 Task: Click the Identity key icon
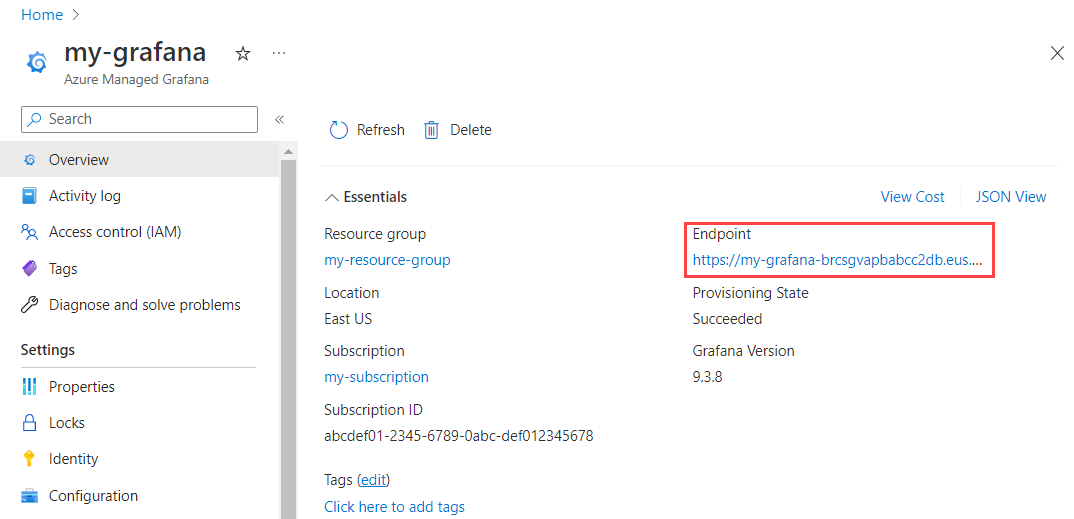coord(29,459)
